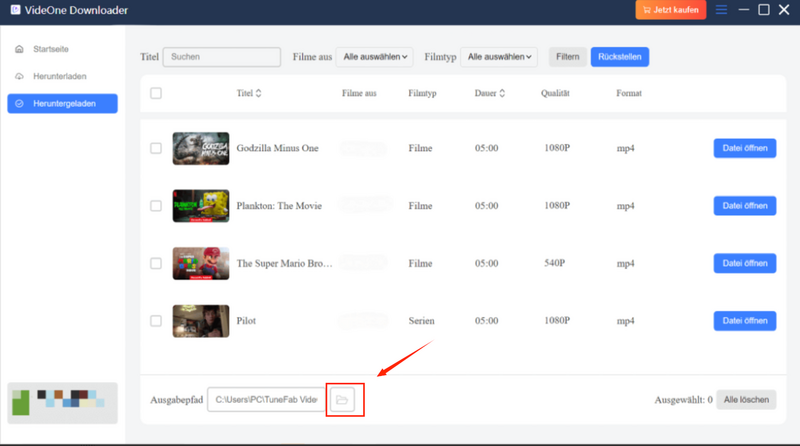Open the Filmtyp dropdown
Image resolution: width=800 pixels, height=446 pixels.
tap(499, 57)
